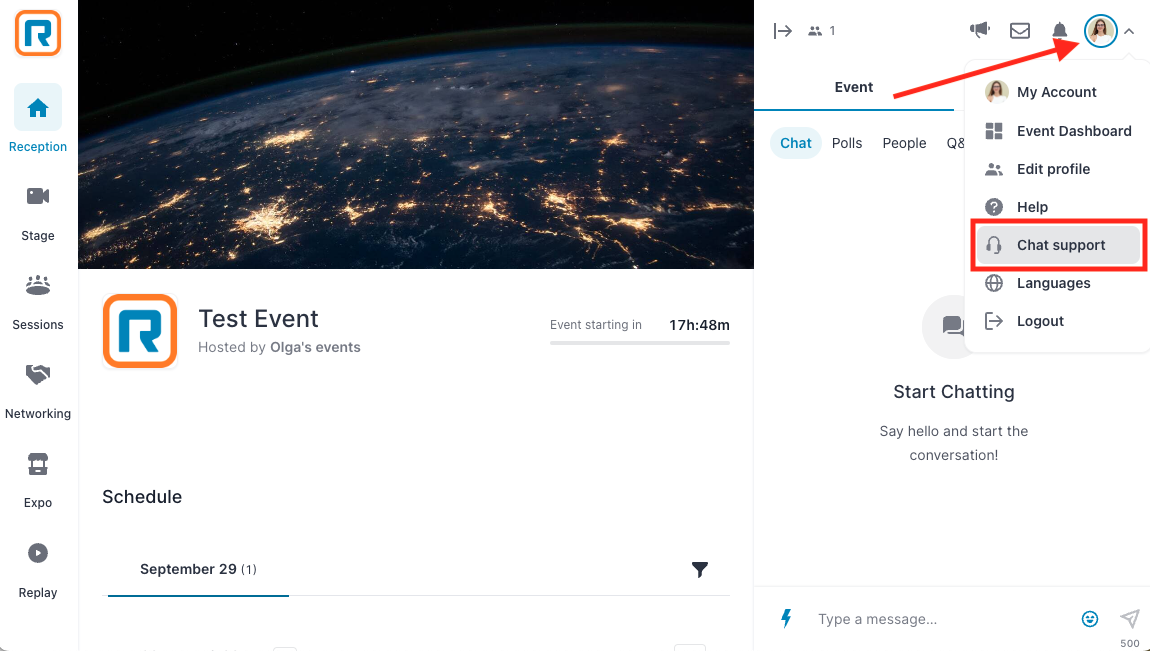1150x651 pixels.
Task: Select Chat support menu item
Action: [1058, 245]
